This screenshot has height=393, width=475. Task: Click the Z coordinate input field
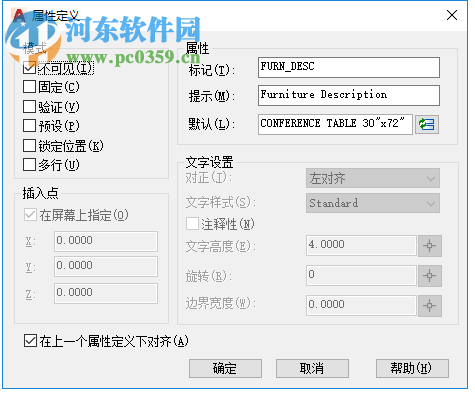tap(106, 293)
